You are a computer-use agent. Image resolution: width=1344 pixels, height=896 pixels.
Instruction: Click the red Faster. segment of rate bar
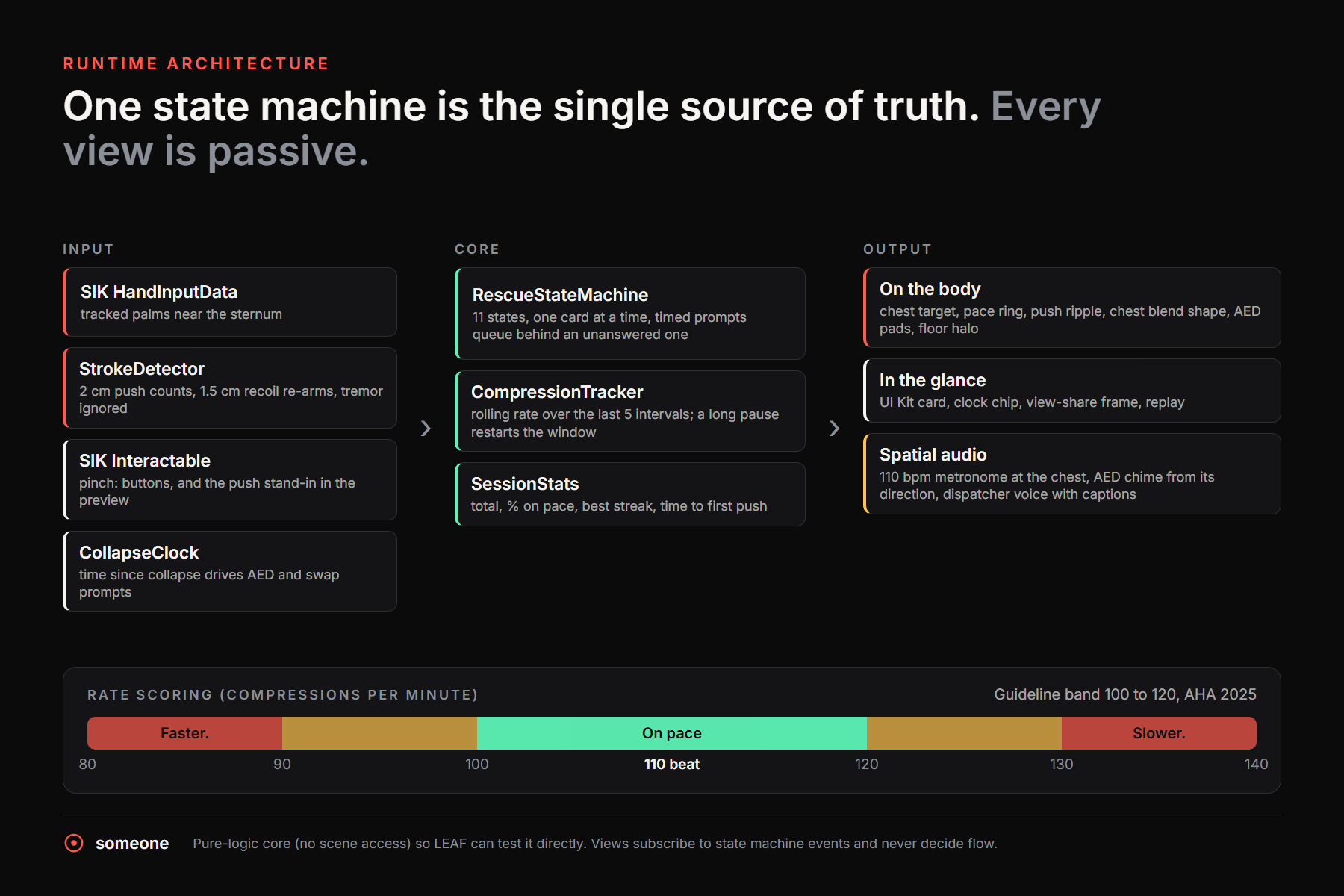pyautogui.click(x=184, y=733)
